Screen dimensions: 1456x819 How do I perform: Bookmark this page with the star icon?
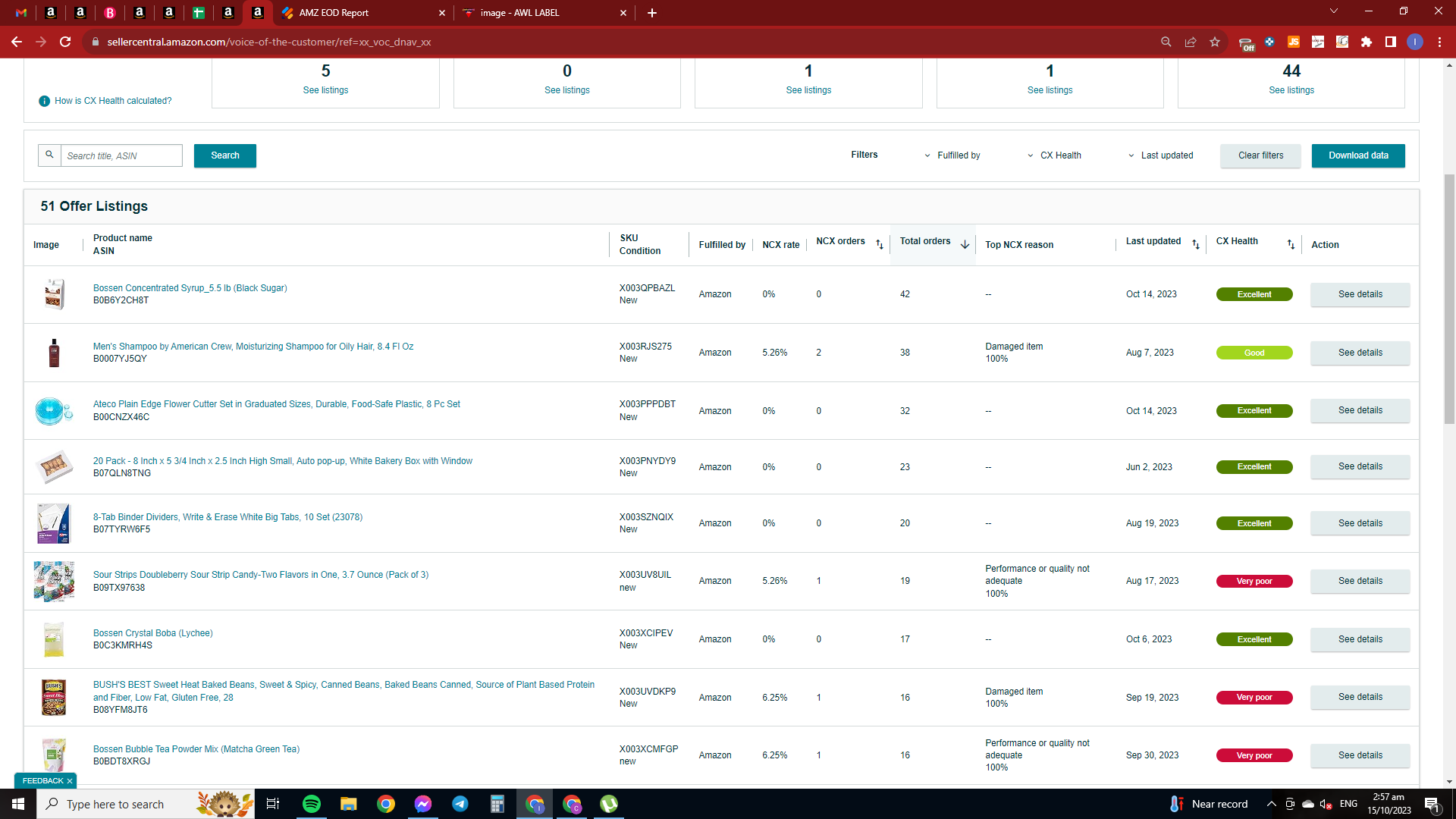[x=1215, y=42]
